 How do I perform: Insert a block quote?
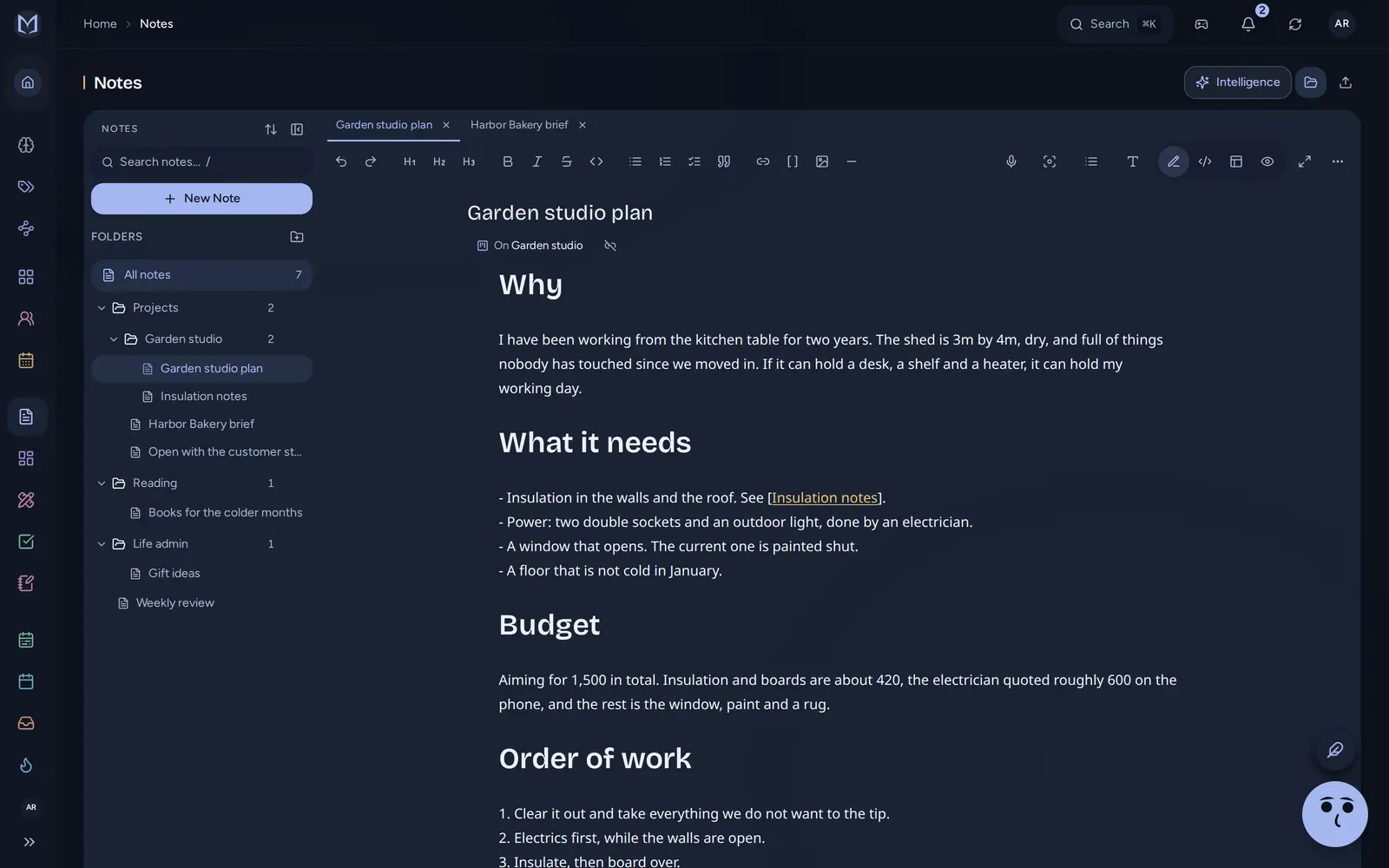[724, 161]
